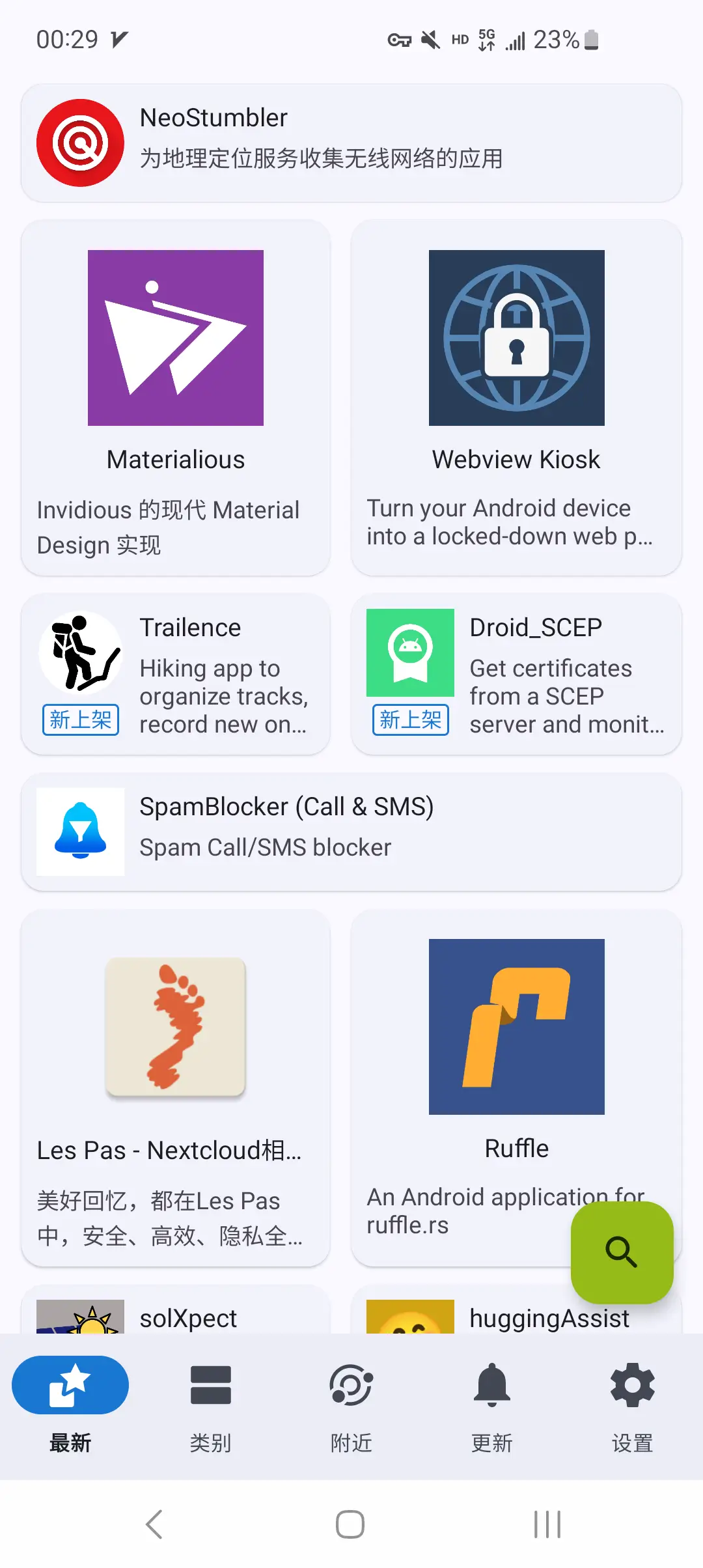Tap the SpamBlocker bell icon
The image size is (703, 1568).
point(80,832)
